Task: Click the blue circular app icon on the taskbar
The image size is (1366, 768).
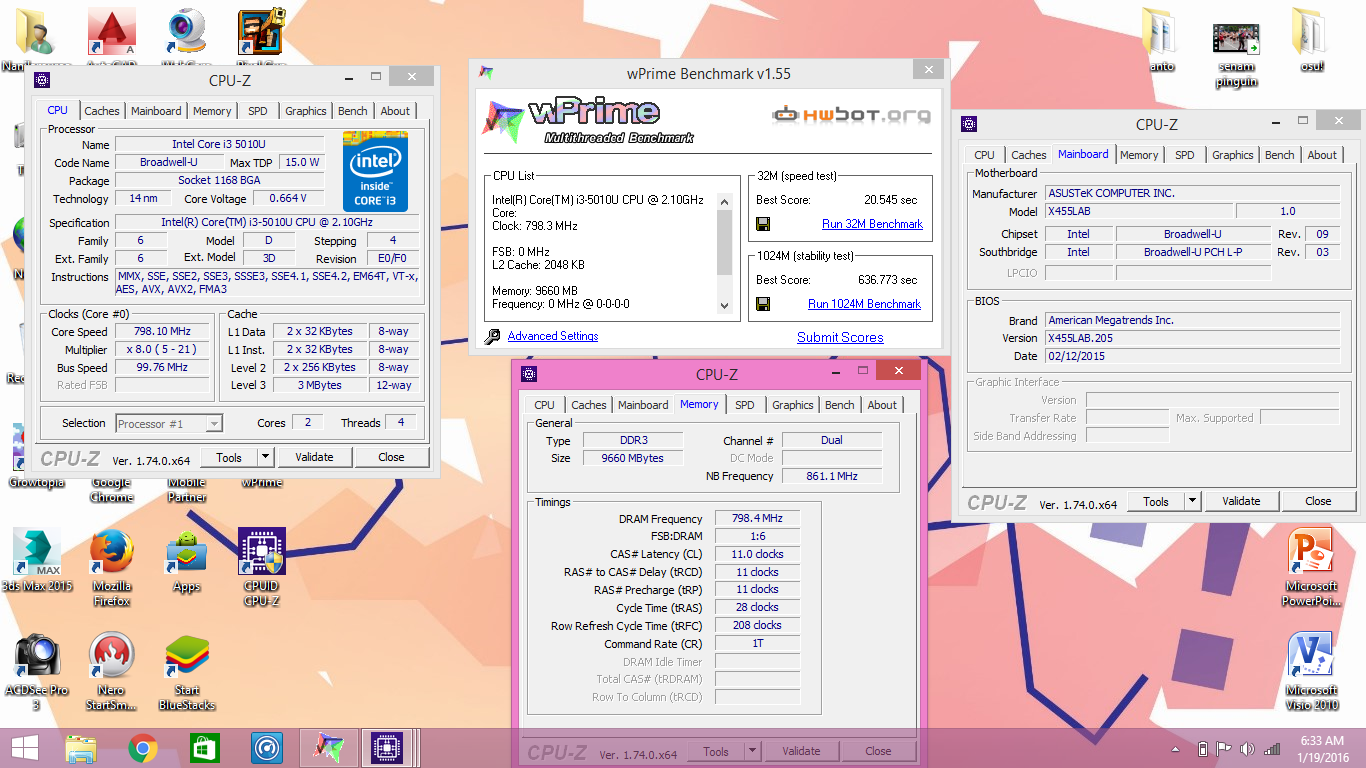Action: pyautogui.click(x=267, y=748)
